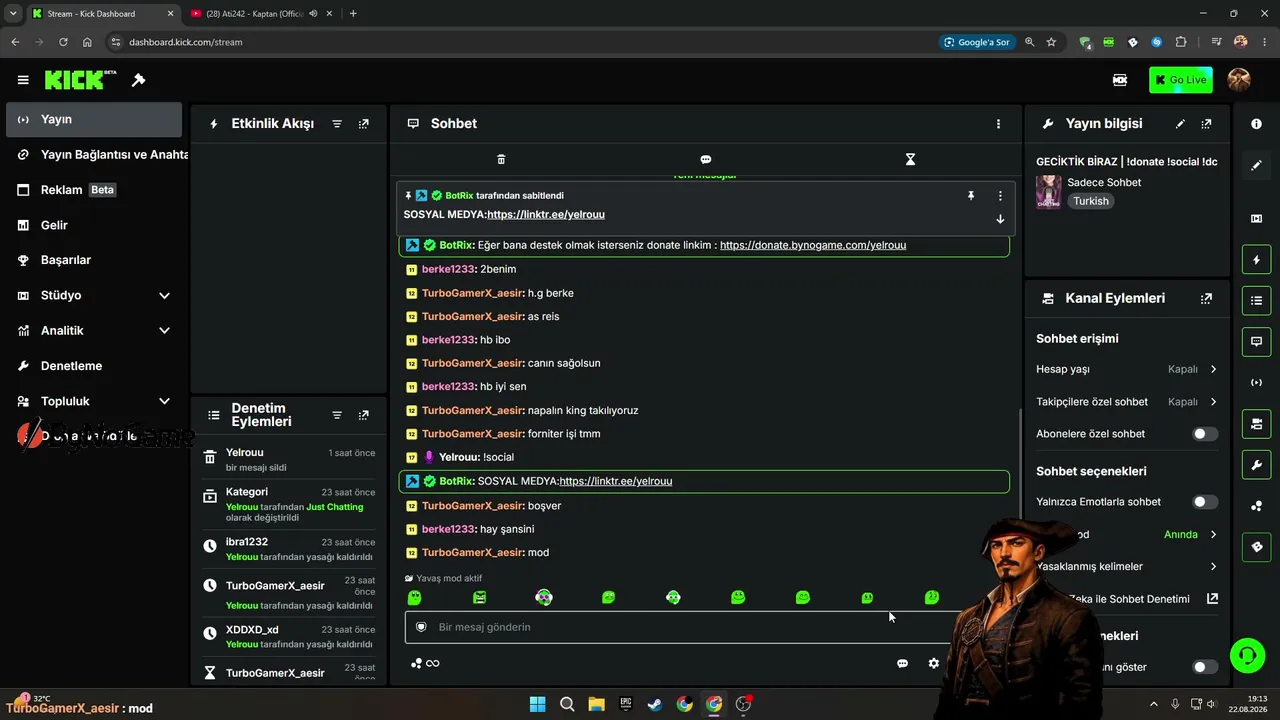Expand the pinned message with the down arrow
Screen dimensions: 1280x720
pos(1000,219)
